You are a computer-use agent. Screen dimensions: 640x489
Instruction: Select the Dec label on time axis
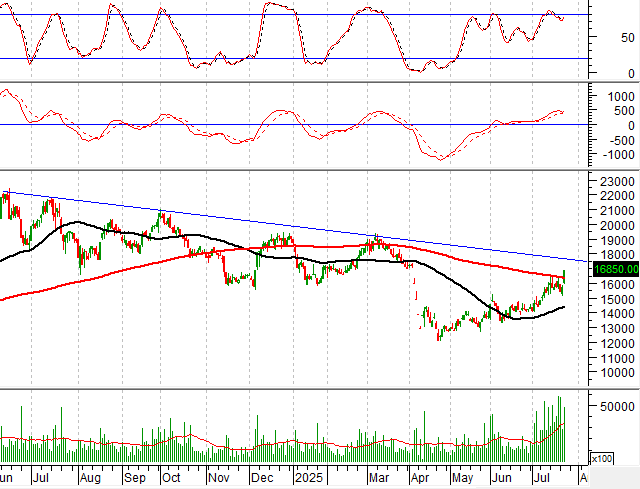(262, 479)
